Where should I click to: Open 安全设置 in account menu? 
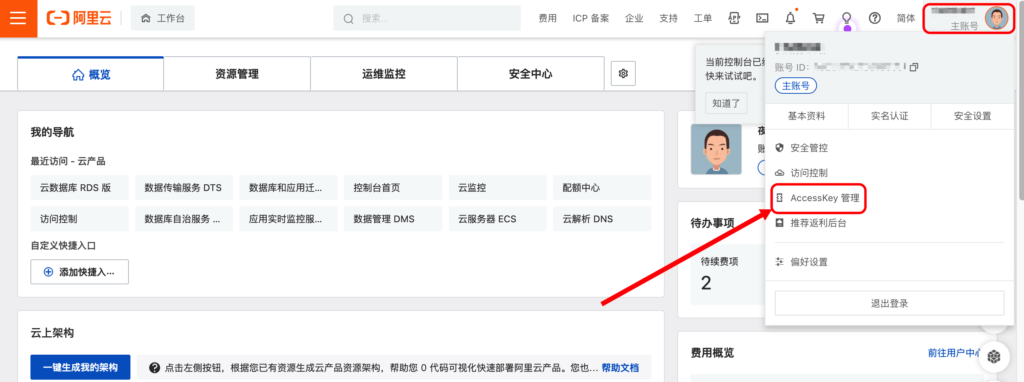tap(972, 116)
